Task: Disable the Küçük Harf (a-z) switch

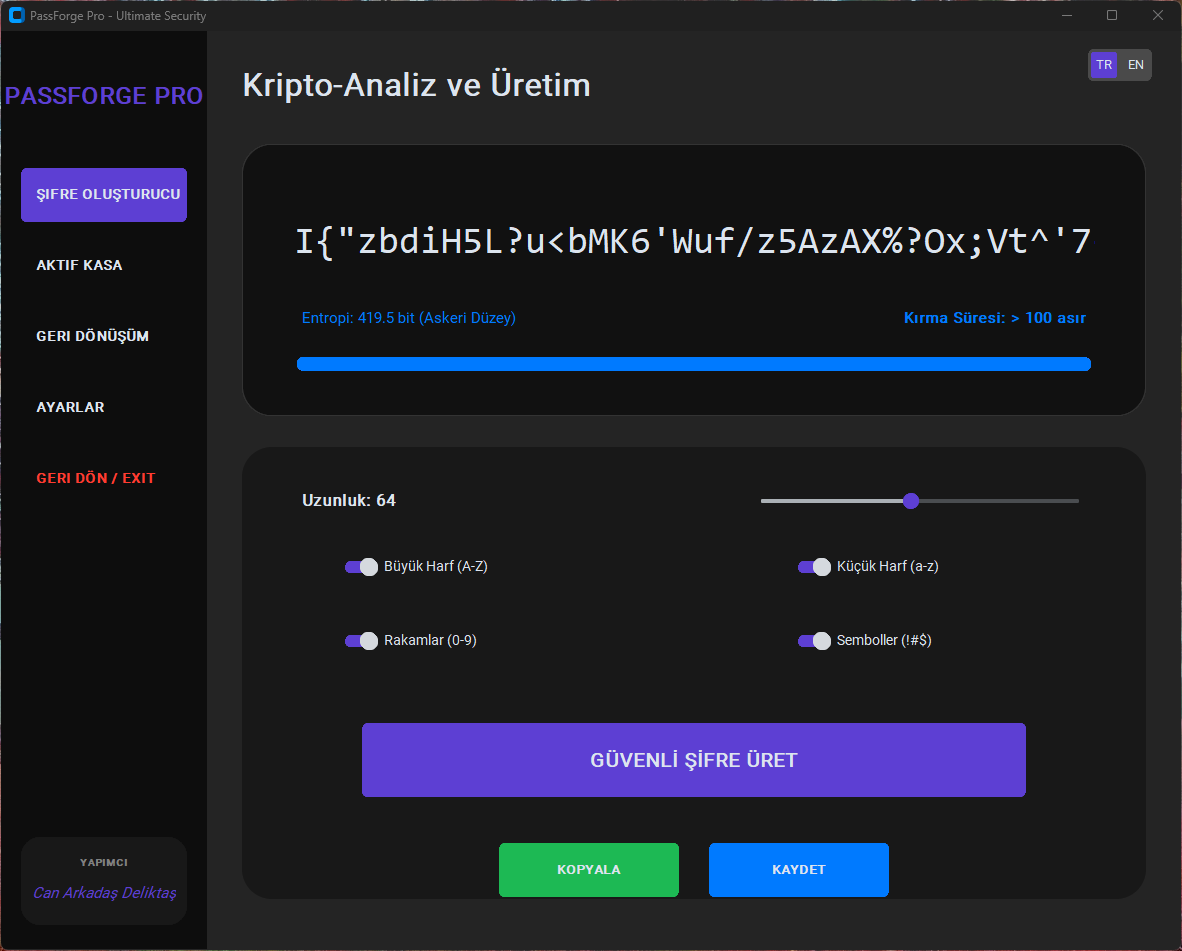Action: [814, 567]
